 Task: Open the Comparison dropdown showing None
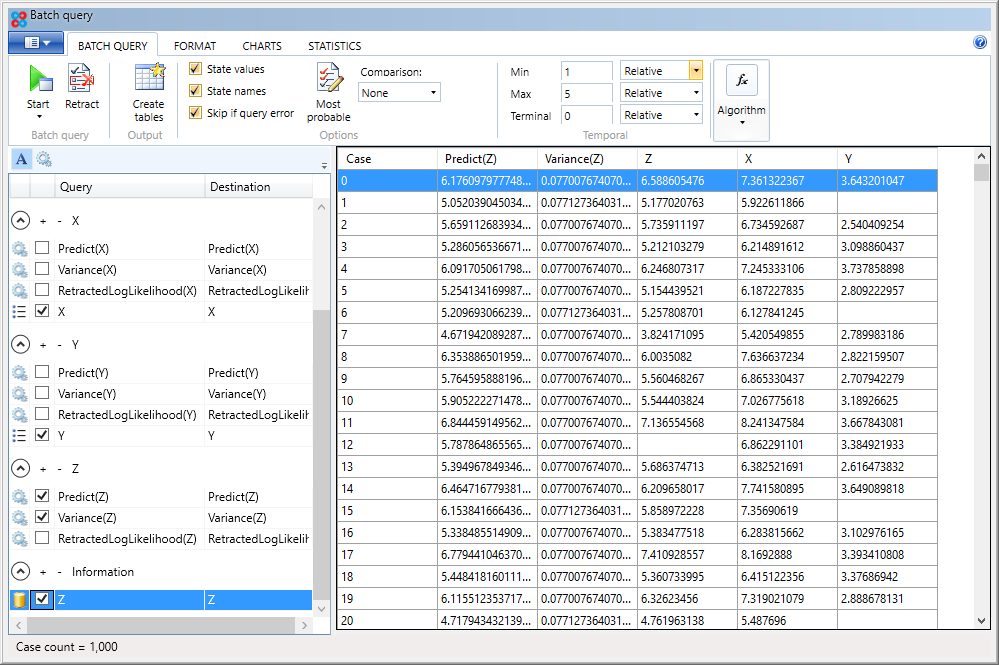[x=399, y=92]
